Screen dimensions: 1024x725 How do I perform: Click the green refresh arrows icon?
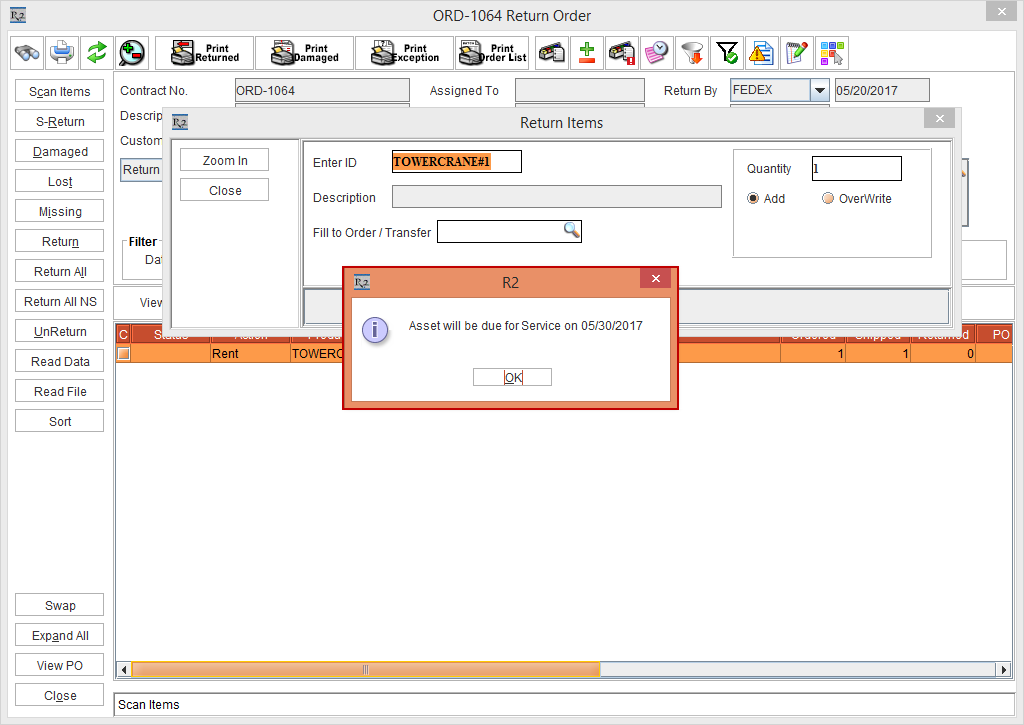tap(96, 52)
